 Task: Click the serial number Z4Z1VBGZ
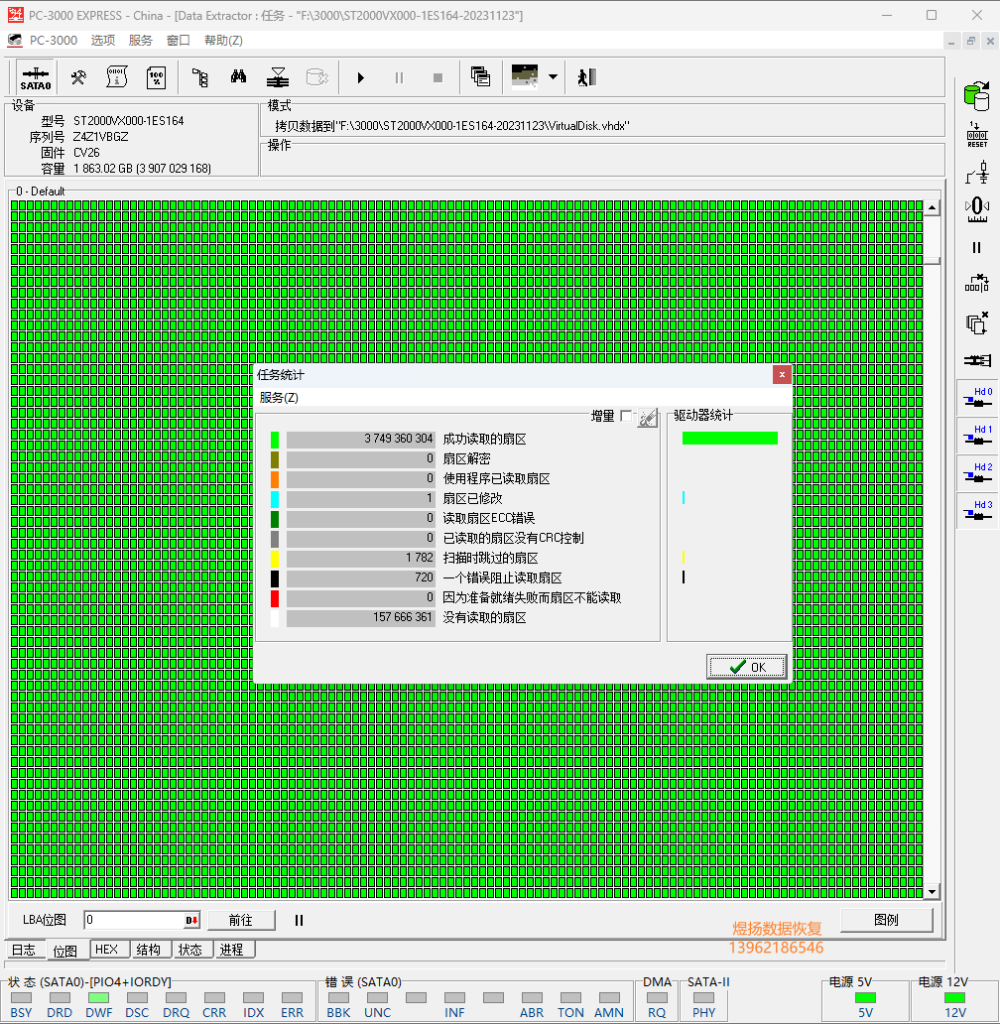pyautogui.click(x=101, y=136)
